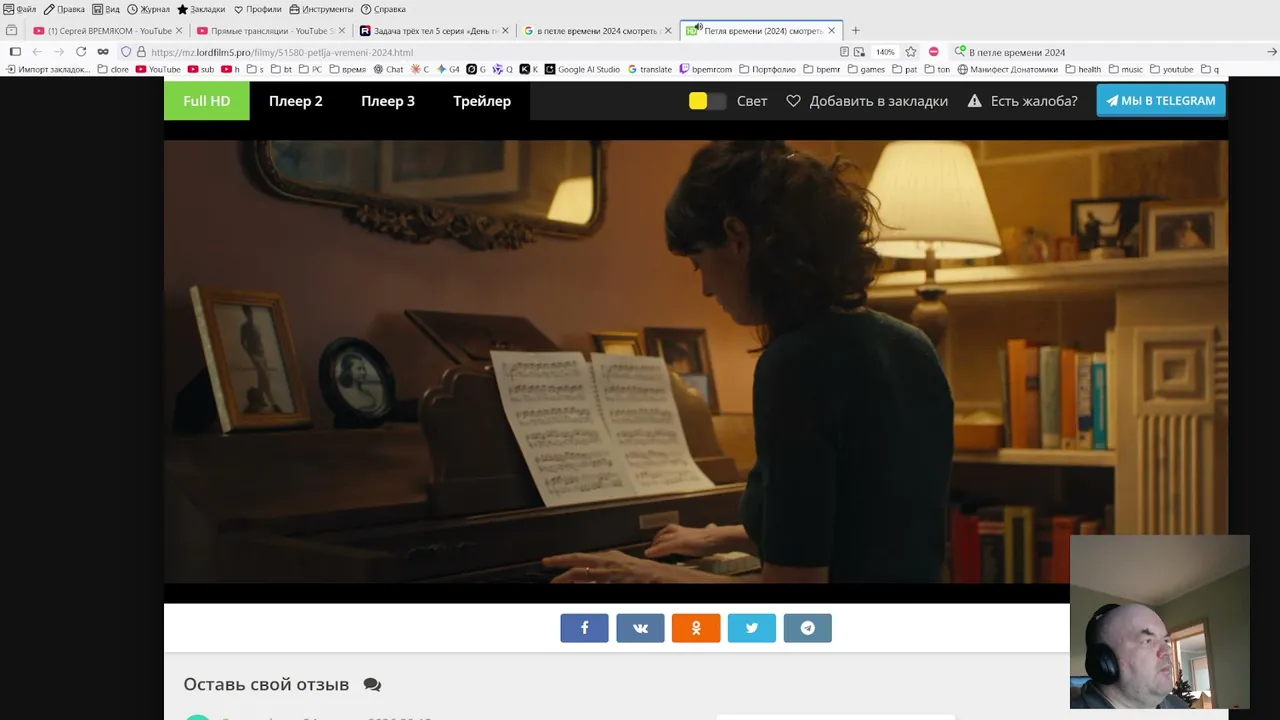Viewport: 1280px width, 720px height.
Task: Go back to the previous page
Action: click(x=37, y=52)
